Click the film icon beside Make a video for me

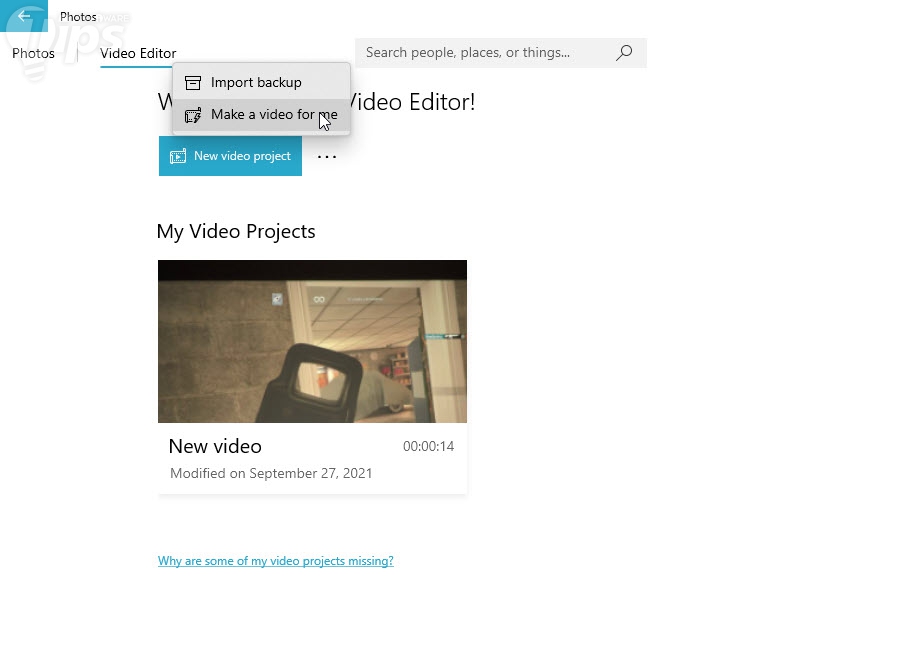click(193, 115)
